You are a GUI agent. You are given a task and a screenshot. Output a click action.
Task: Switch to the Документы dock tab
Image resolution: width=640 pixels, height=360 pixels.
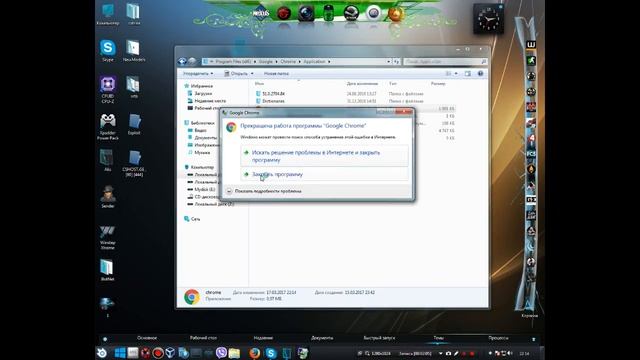[x=322, y=338]
